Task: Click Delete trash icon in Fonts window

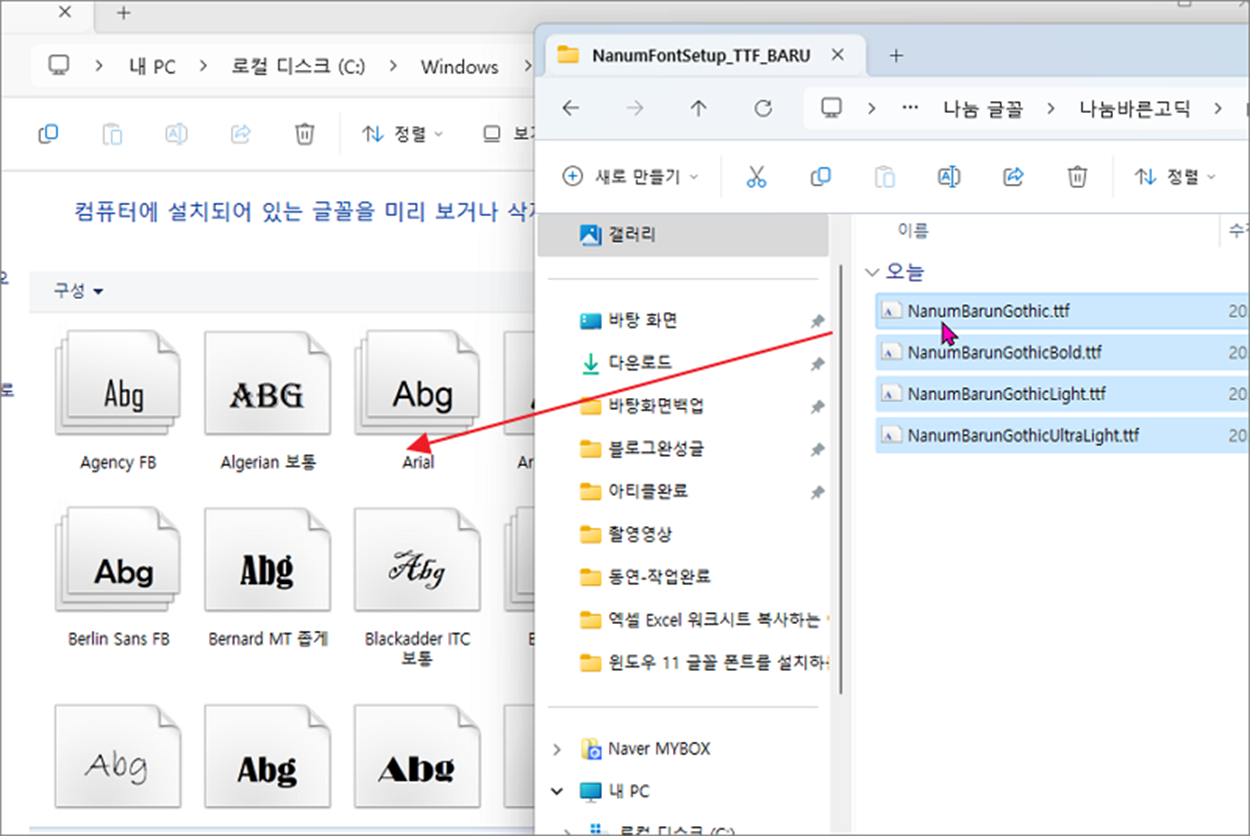Action: (305, 133)
